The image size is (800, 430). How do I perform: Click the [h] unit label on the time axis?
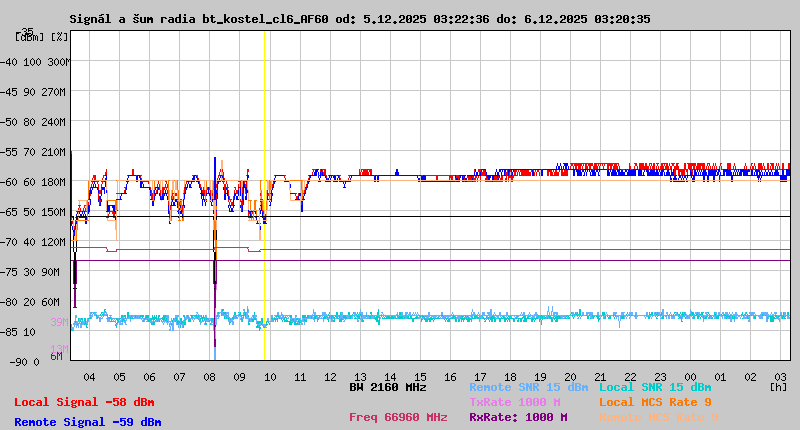coord(778,386)
